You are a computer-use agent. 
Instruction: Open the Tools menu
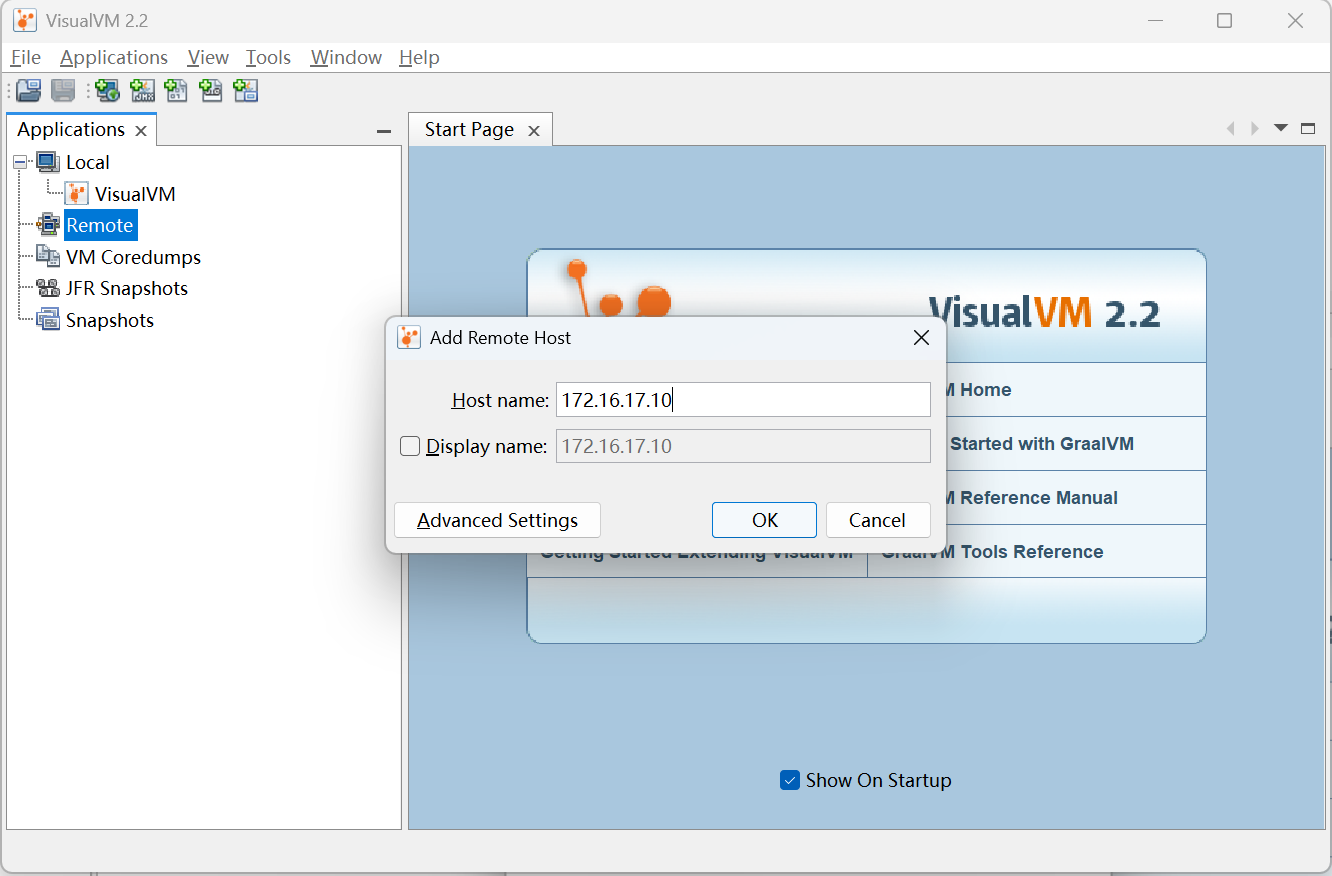268,58
